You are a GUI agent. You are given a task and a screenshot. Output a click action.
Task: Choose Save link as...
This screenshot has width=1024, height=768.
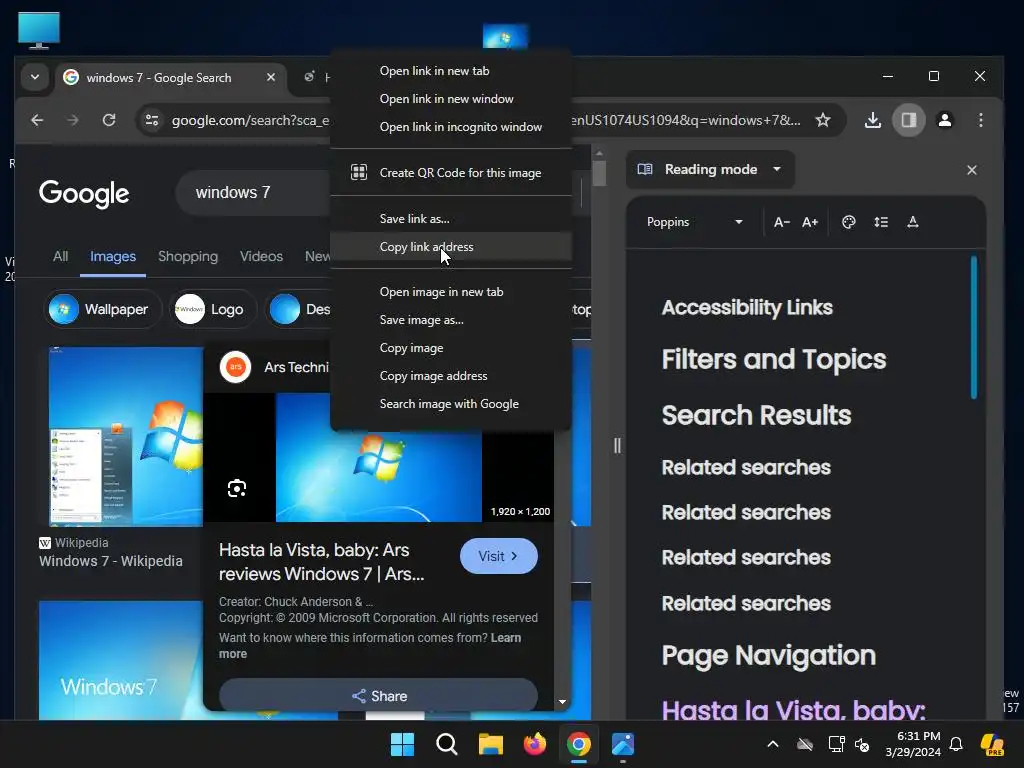(451, 219)
